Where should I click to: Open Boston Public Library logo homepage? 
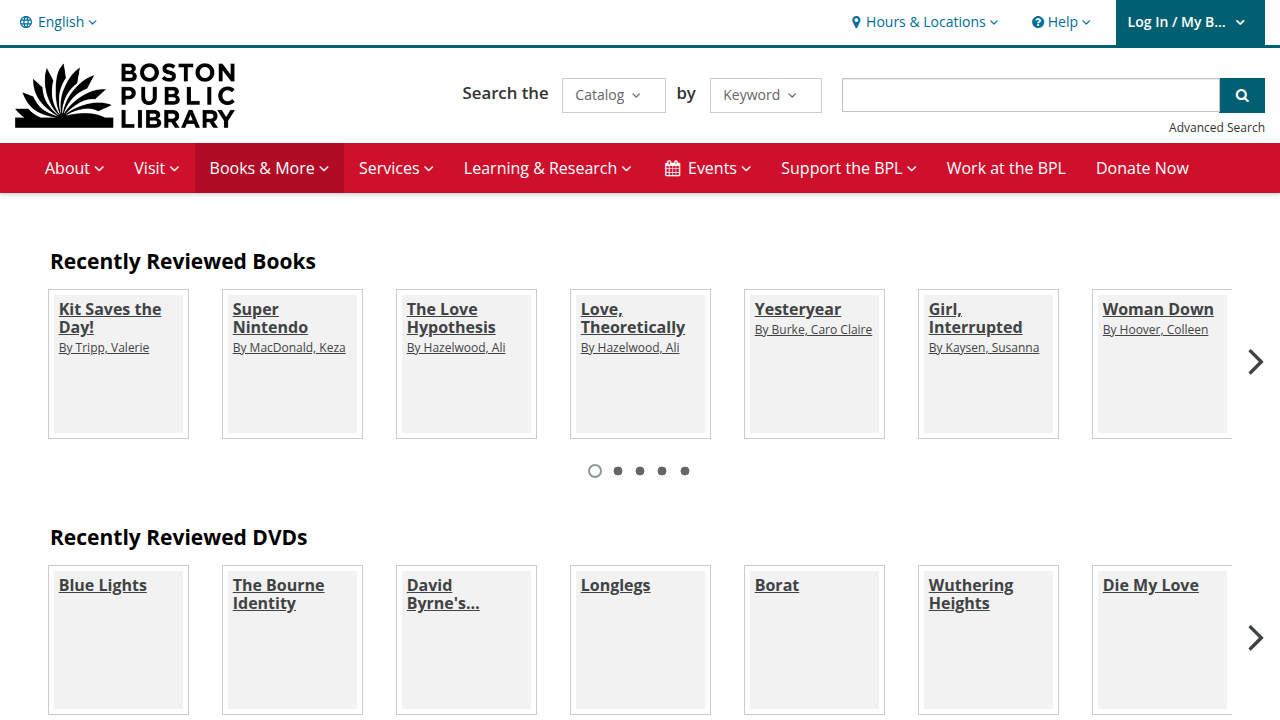pyautogui.click(x=125, y=96)
